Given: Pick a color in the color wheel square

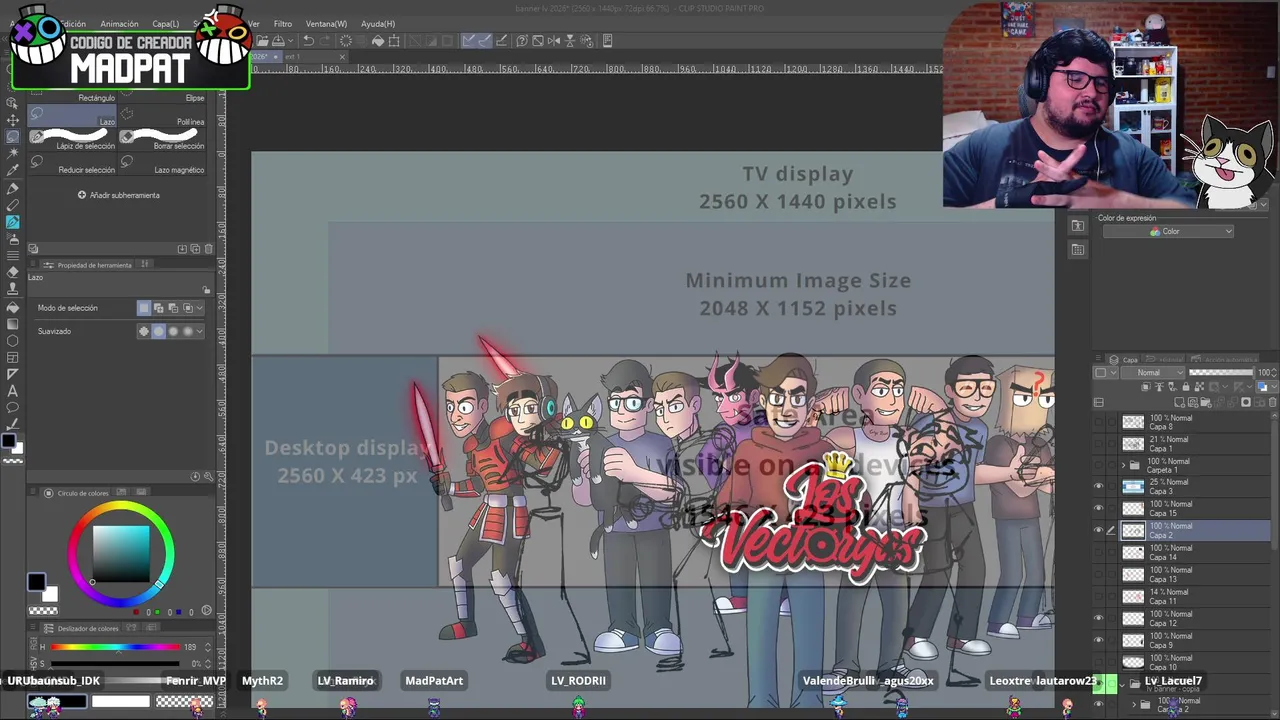Looking at the screenshot, I should [121, 553].
